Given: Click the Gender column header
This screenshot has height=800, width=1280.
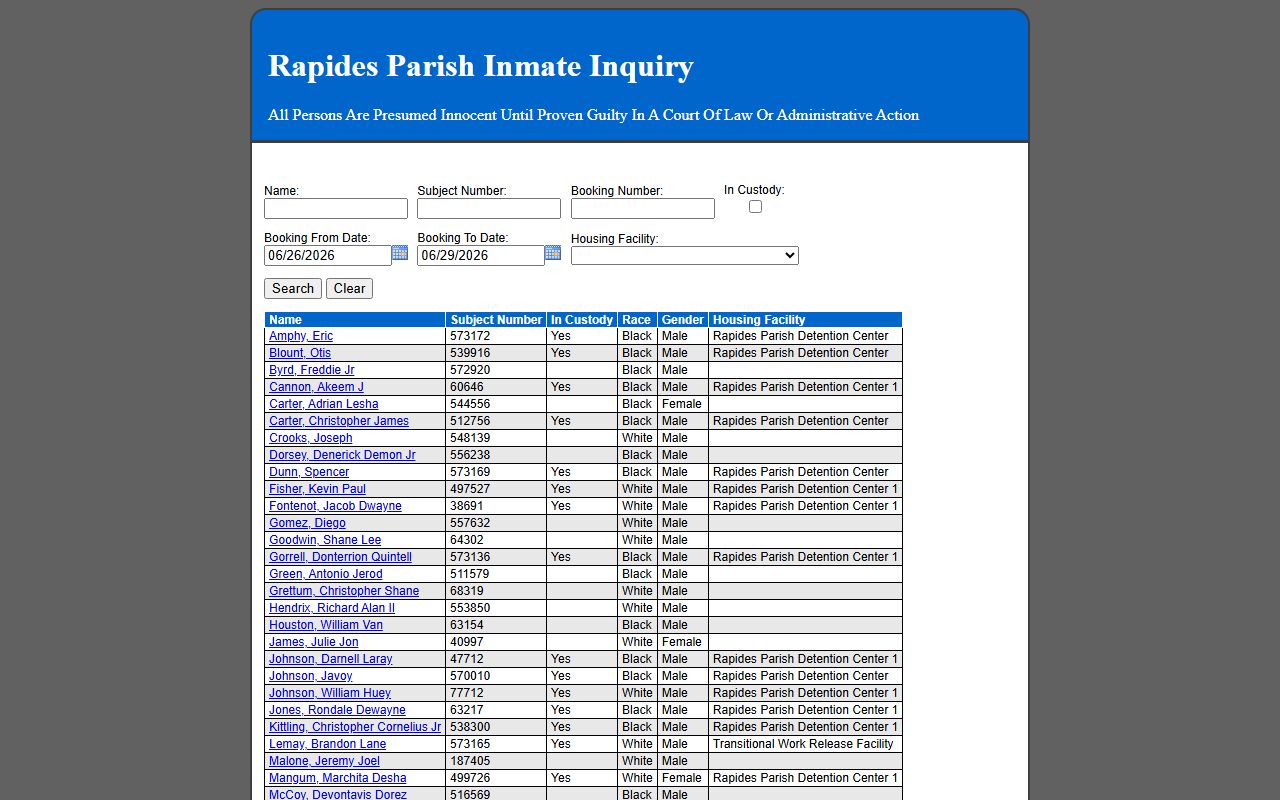Looking at the screenshot, I should pyautogui.click(x=683, y=320).
